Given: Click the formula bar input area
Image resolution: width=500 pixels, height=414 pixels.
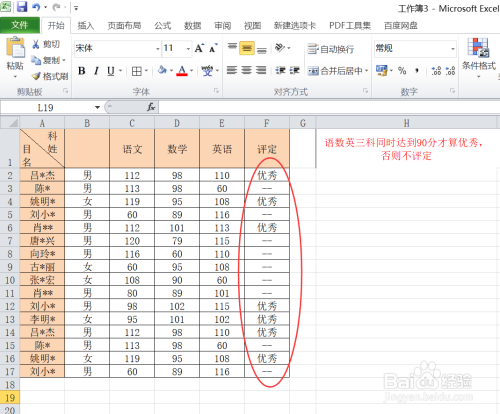Looking at the screenshot, I should [x=329, y=107].
